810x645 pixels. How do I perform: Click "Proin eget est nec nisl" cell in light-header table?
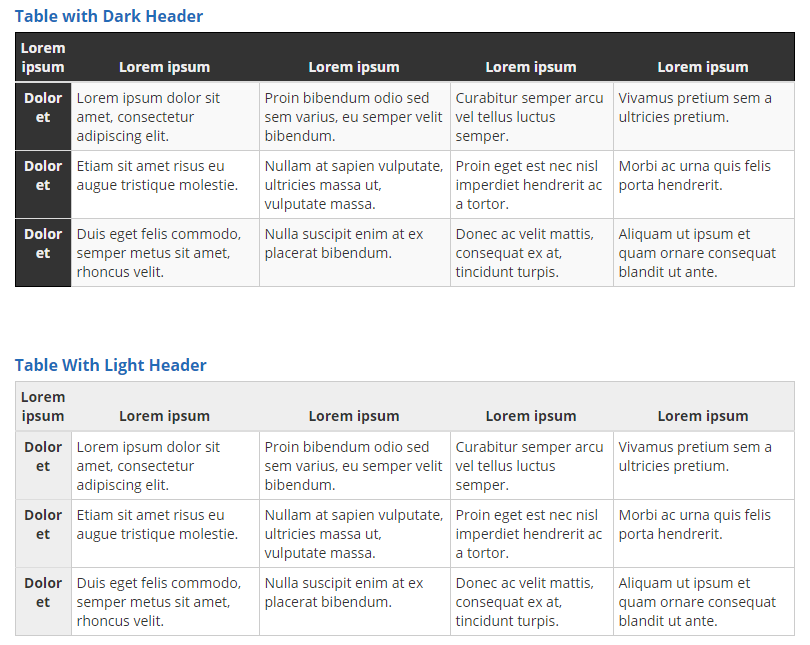coord(529,534)
